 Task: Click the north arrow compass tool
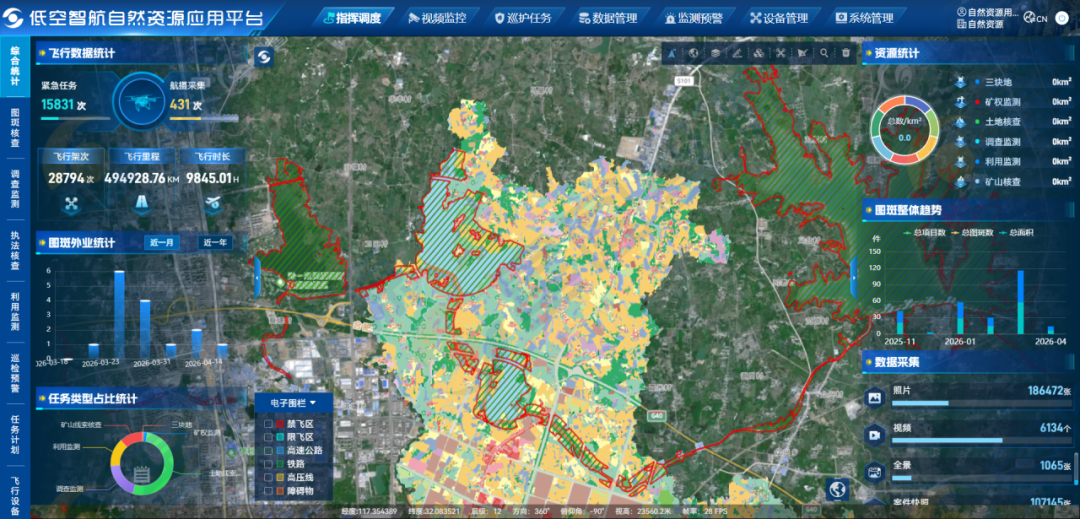coord(671,53)
